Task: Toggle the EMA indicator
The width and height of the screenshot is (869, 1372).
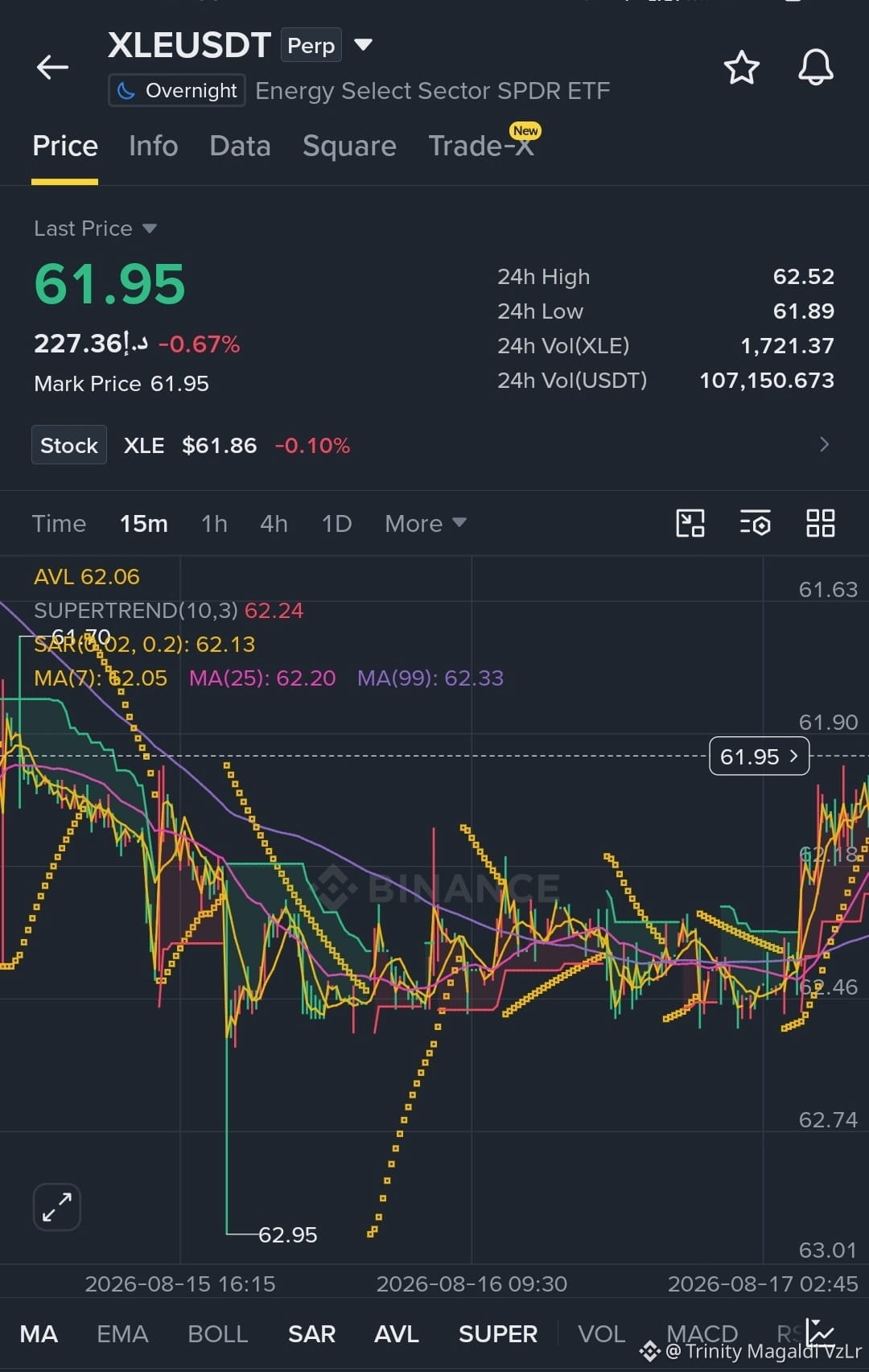Action: tap(122, 1333)
